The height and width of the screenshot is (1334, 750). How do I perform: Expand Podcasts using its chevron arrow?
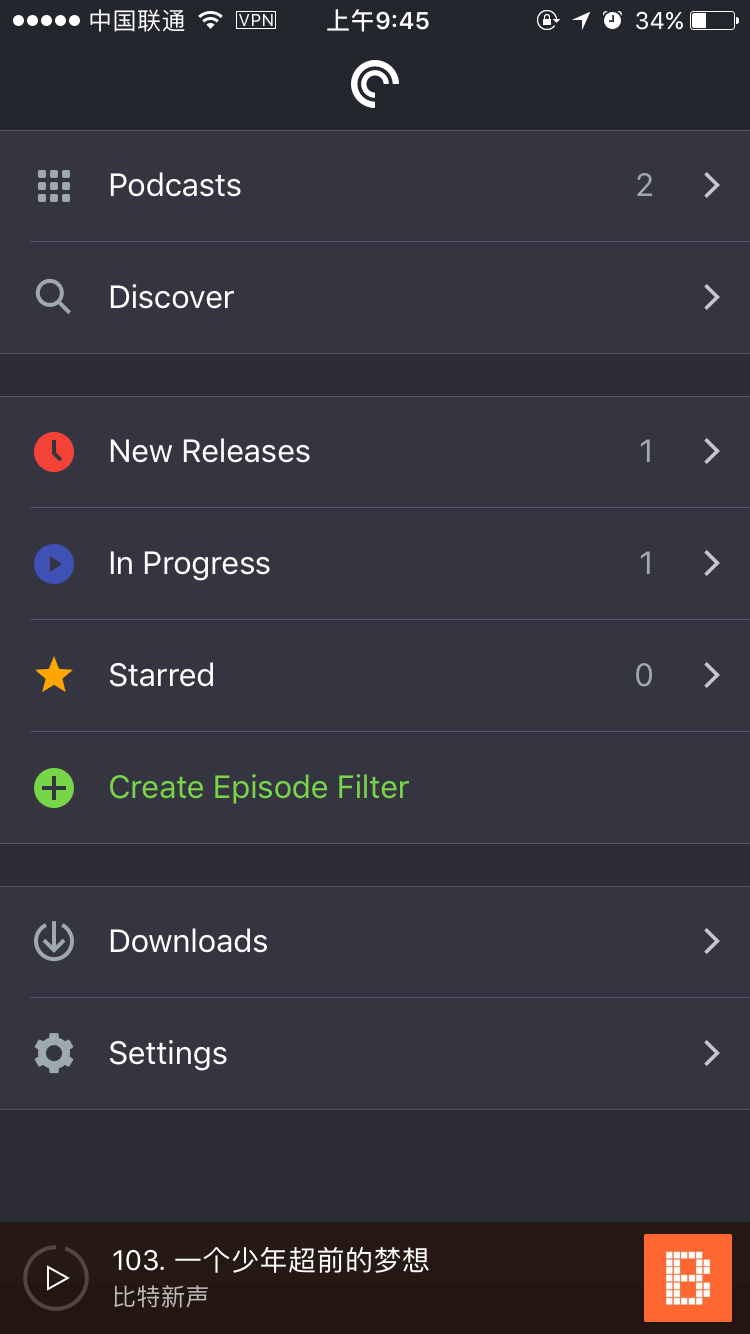pos(711,186)
